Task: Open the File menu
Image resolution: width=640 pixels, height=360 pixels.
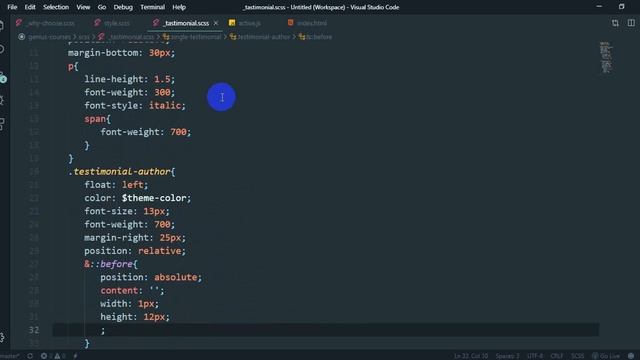Action: pos(12,7)
